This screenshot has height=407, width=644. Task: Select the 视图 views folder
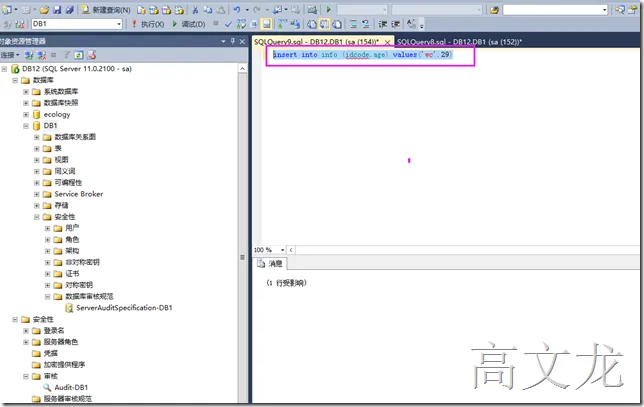(x=61, y=160)
